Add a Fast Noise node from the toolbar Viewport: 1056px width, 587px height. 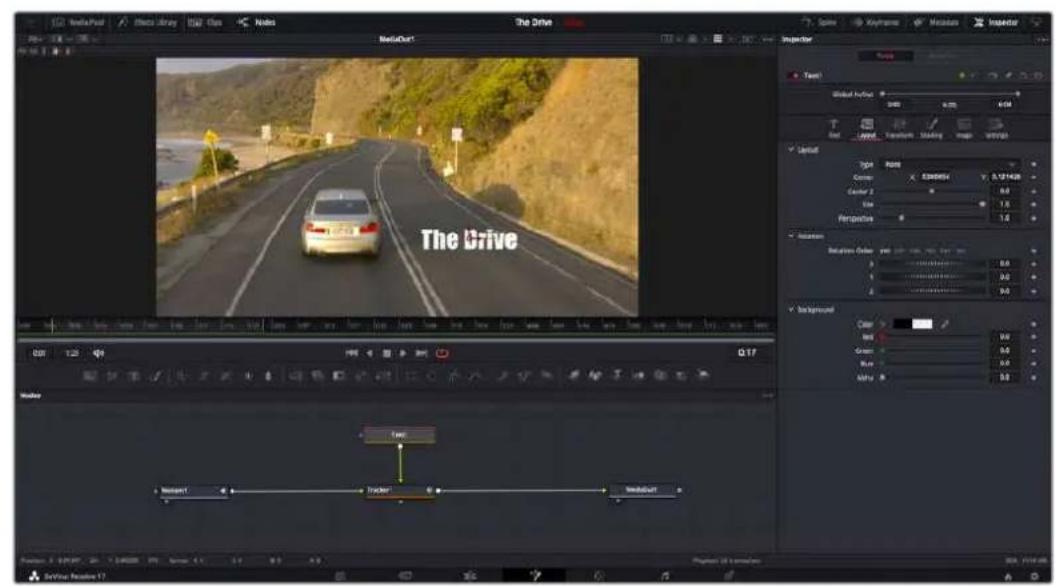[x=112, y=376]
